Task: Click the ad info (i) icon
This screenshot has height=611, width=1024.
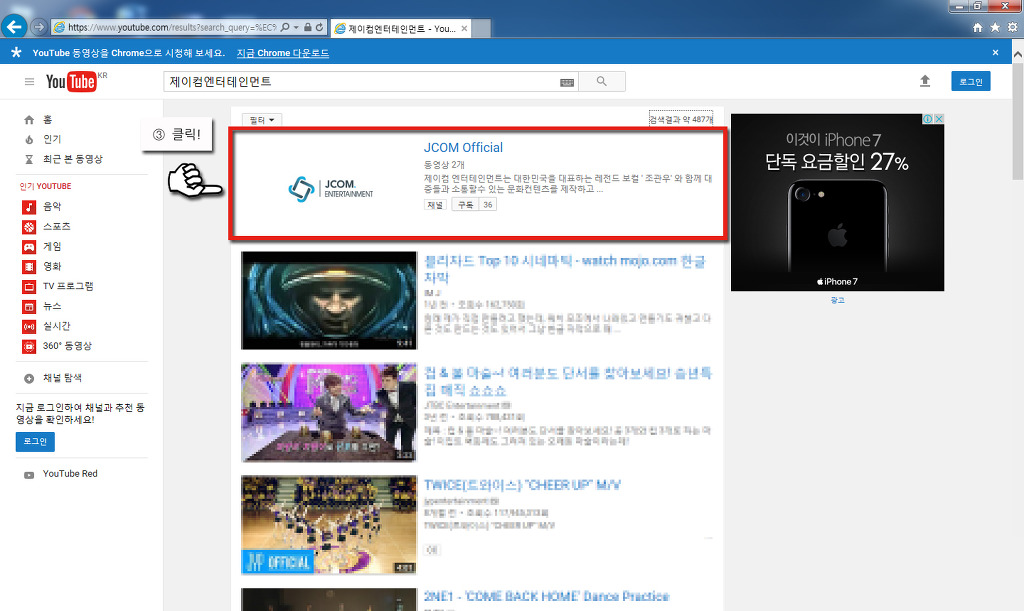Action: pyautogui.click(x=927, y=119)
